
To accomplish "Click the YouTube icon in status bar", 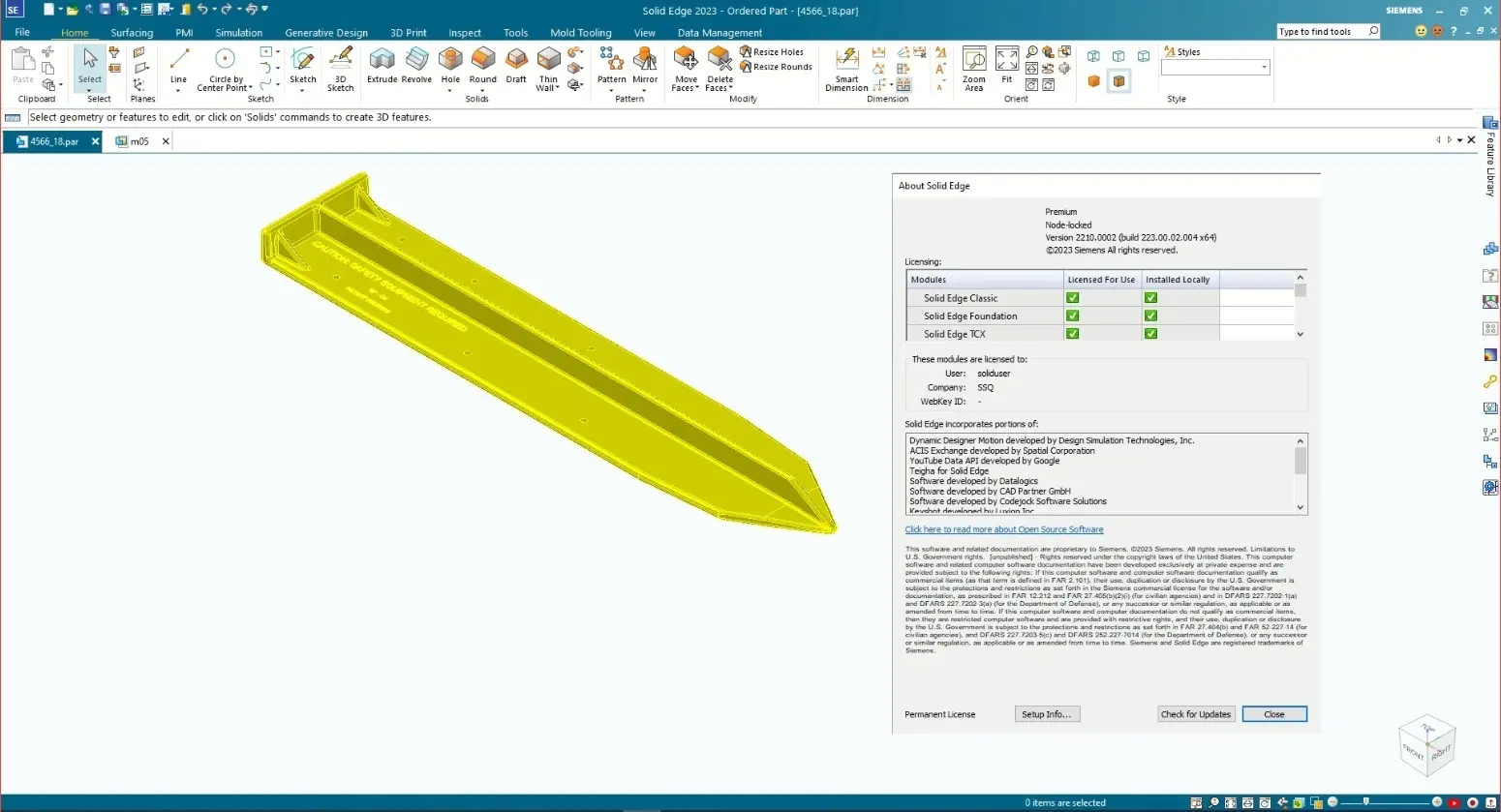I will coord(1454,803).
